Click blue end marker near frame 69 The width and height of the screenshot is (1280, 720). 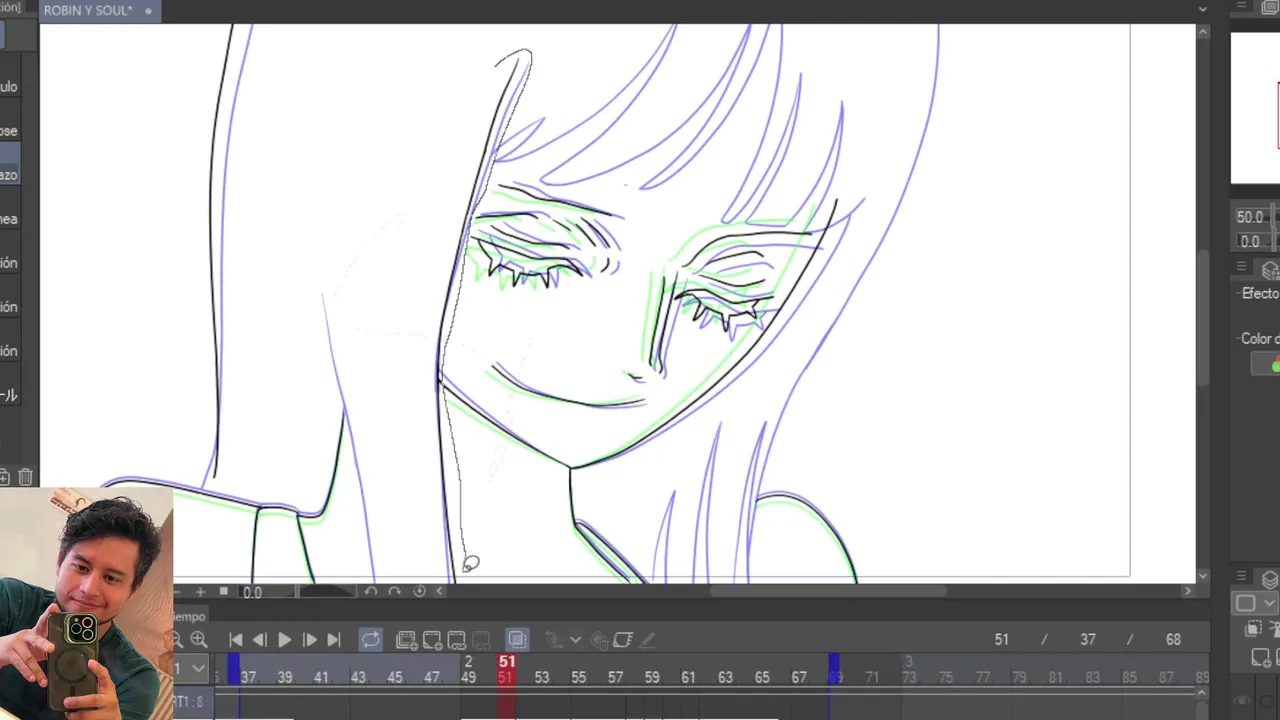pos(833,670)
